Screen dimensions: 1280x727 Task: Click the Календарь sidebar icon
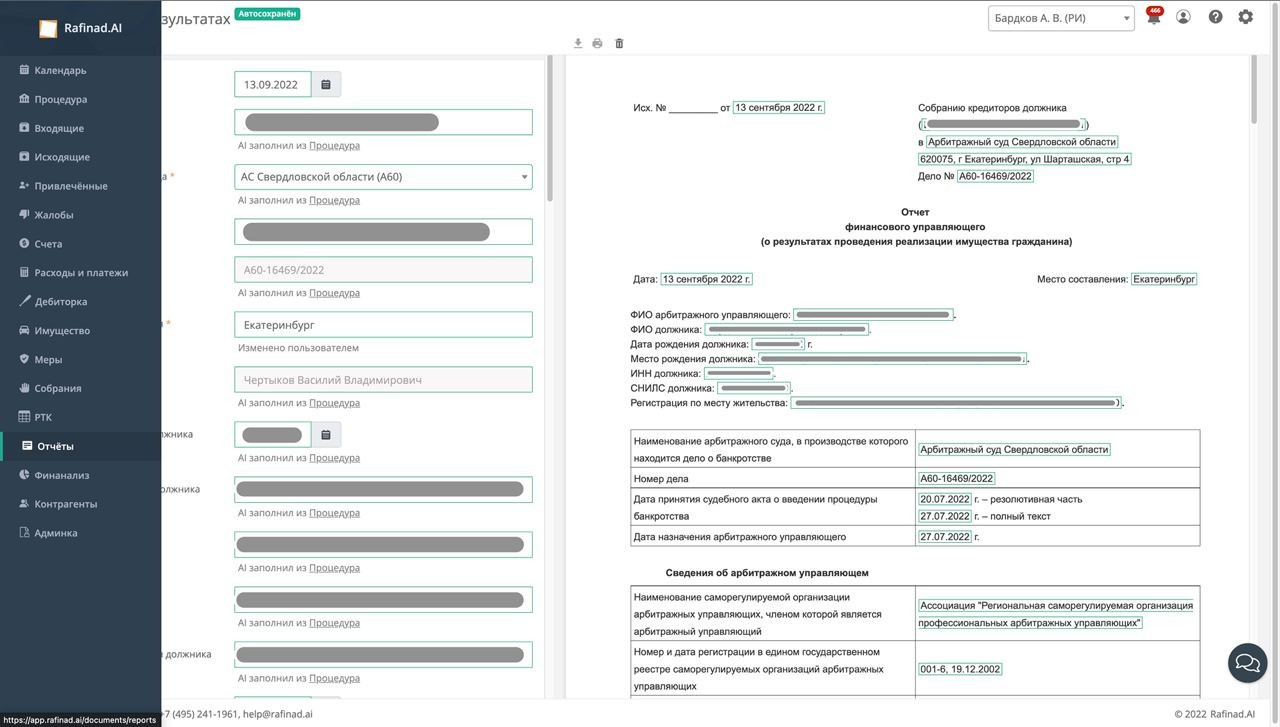click(24, 70)
